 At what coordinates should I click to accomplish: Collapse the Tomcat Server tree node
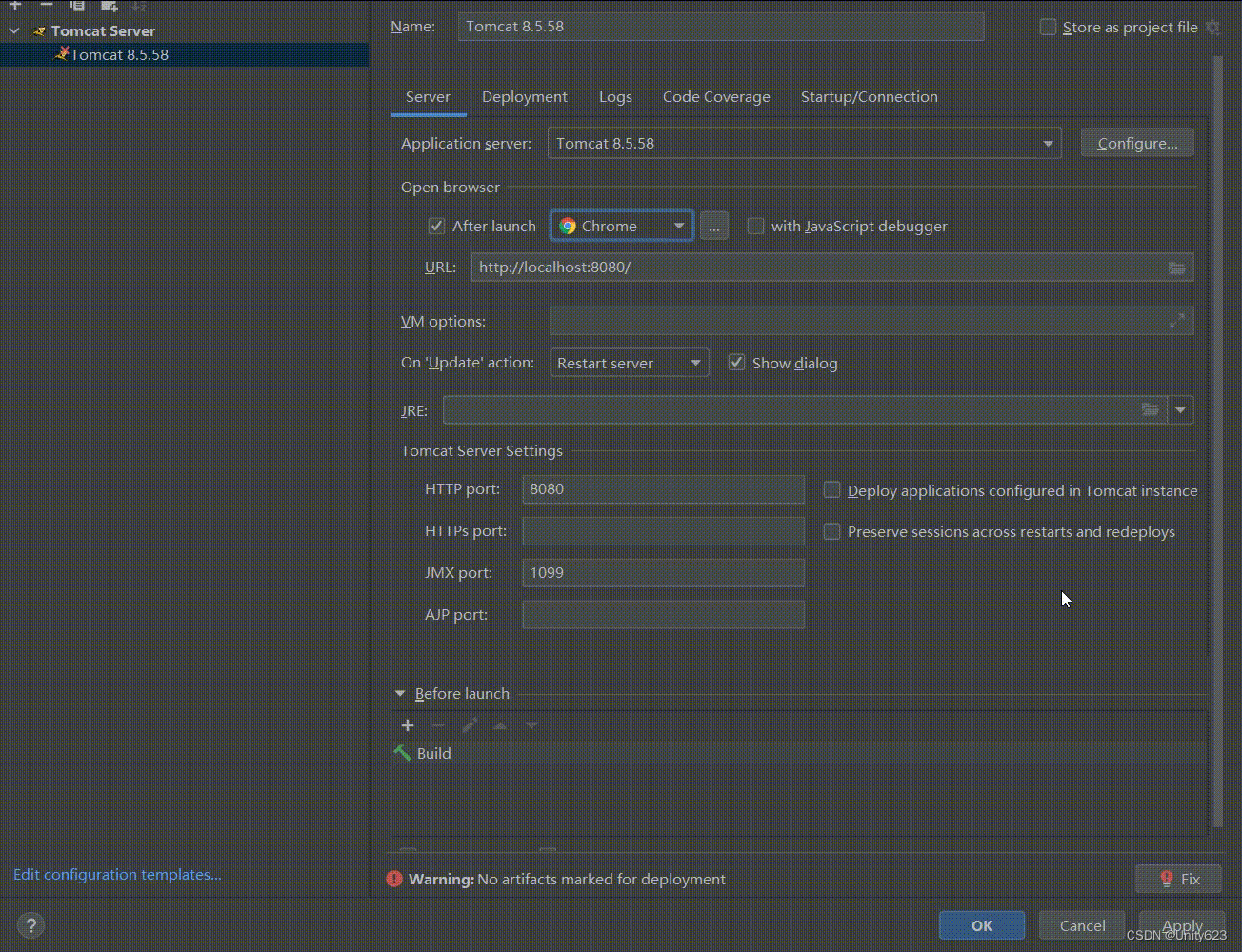(14, 31)
